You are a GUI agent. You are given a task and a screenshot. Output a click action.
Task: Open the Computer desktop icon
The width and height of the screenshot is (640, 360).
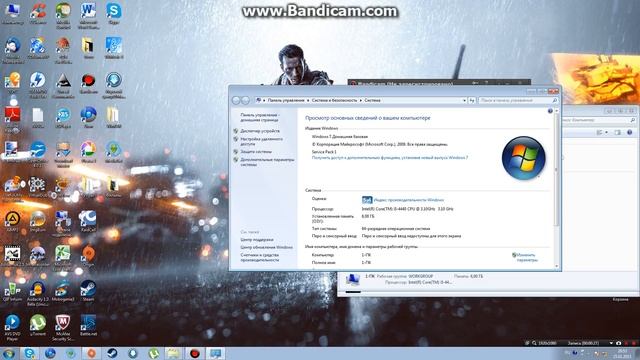(x=12, y=13)
